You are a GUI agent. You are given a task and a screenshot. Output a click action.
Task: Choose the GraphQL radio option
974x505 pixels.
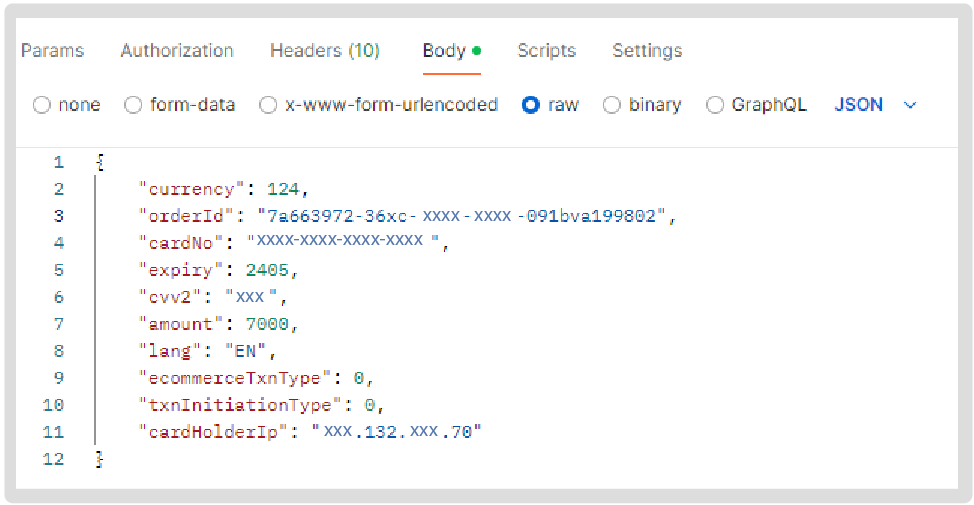coord(715,105)
